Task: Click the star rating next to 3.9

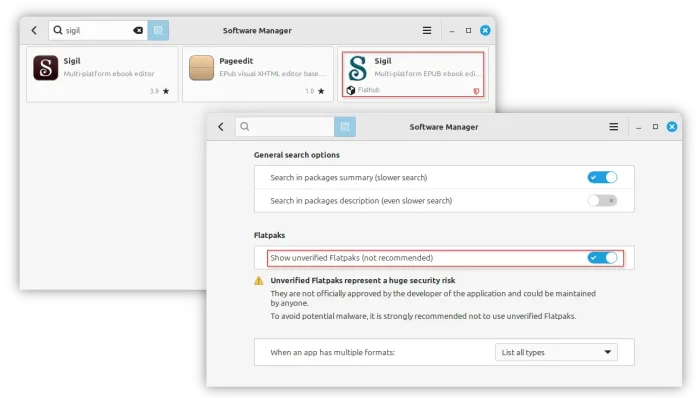Action: tap(166, 91)
